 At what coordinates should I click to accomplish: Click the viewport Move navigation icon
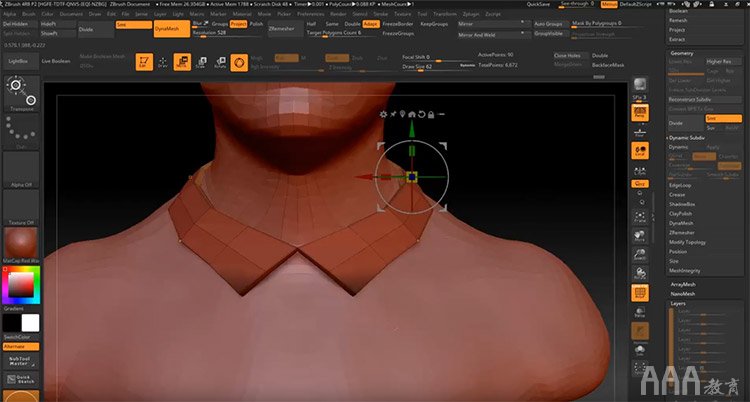click(640, 235)
